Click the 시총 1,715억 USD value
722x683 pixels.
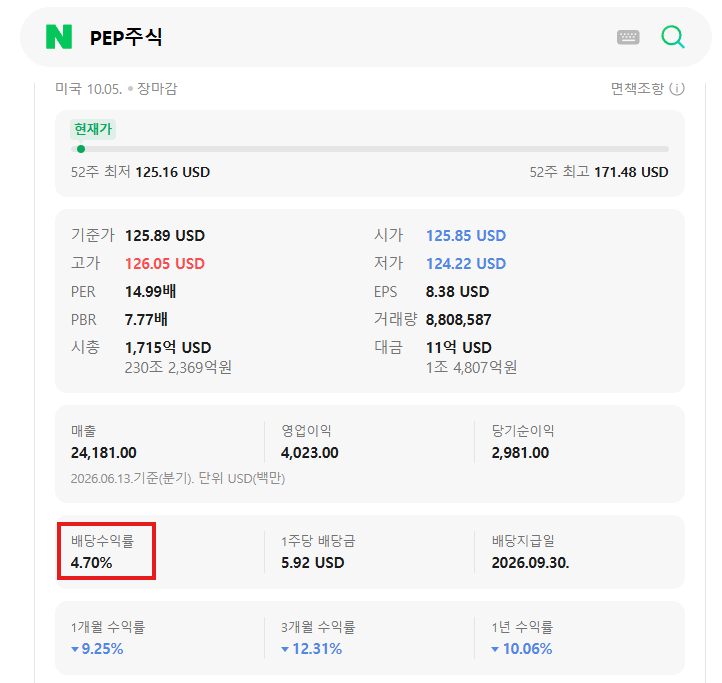click(168, 348)
